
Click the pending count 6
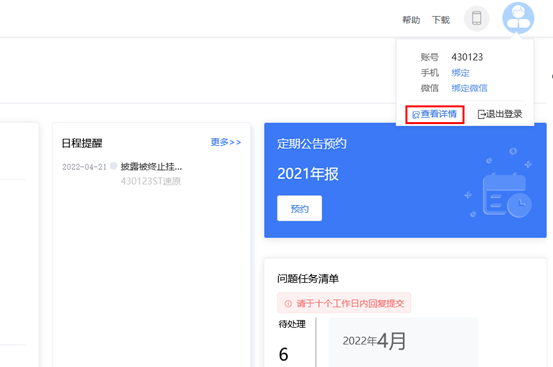pyautogui.click(x=284, y=354)
